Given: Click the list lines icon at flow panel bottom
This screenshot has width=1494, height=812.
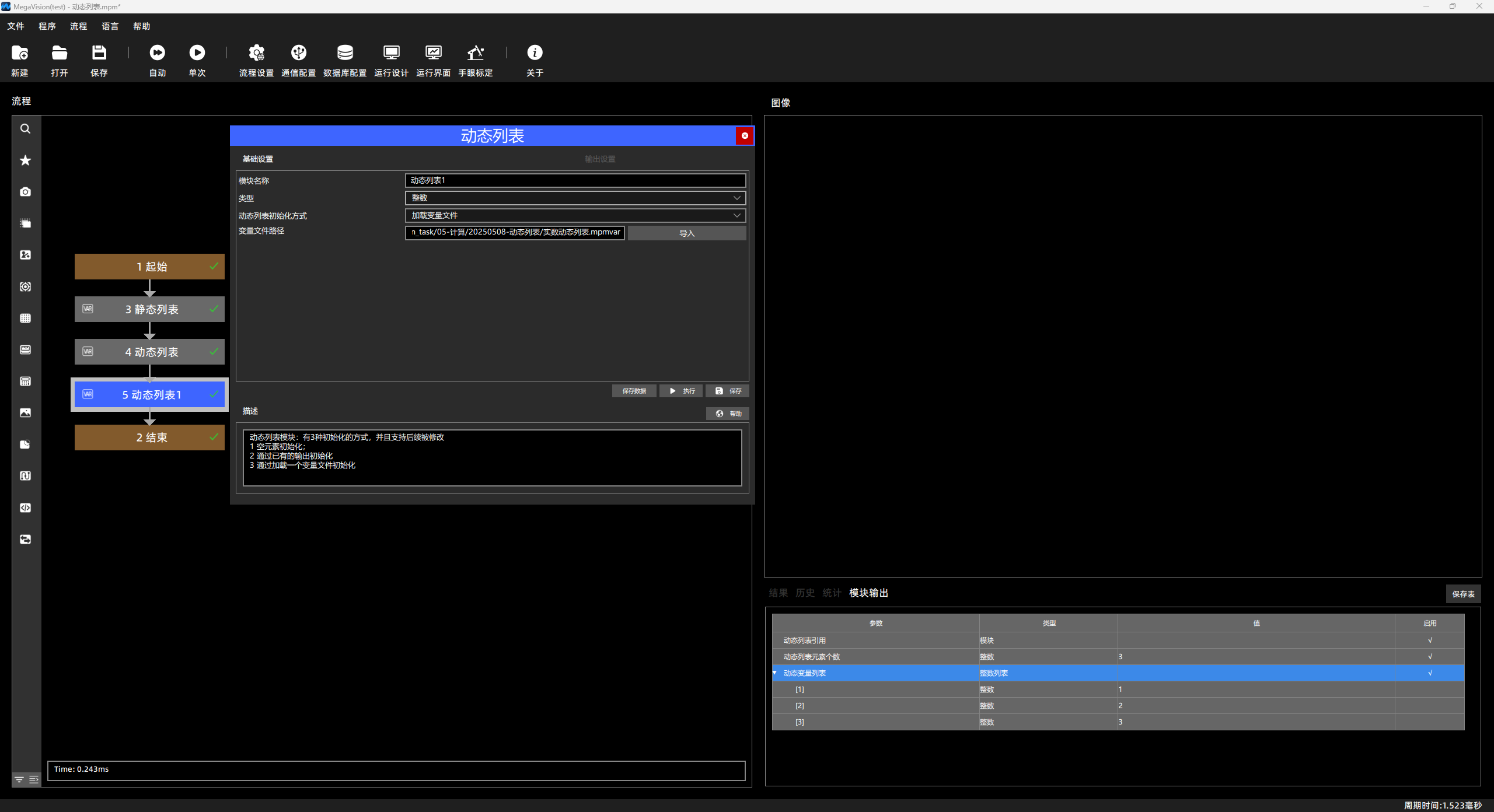Looking at the screenshot, I should tap(34, 780).
